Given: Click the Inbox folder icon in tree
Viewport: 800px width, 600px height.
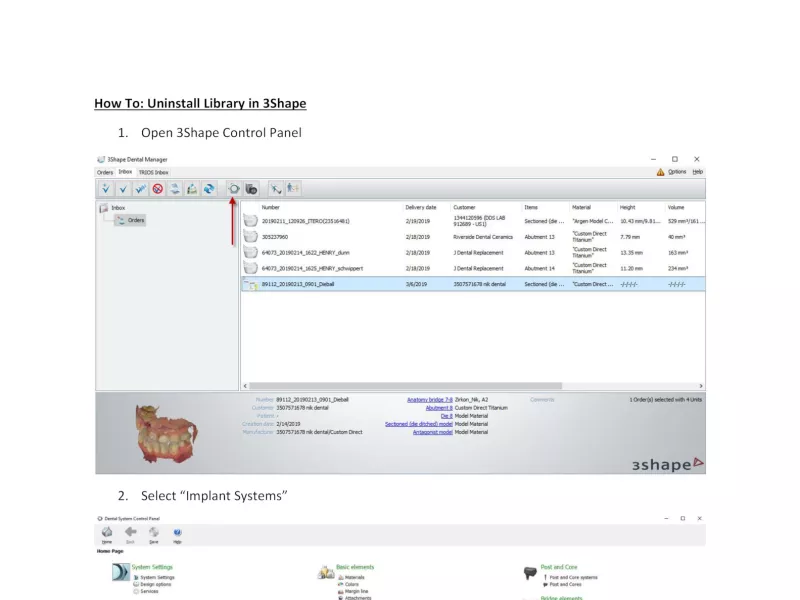Looking at the screenshot, I should click(104, 208).
